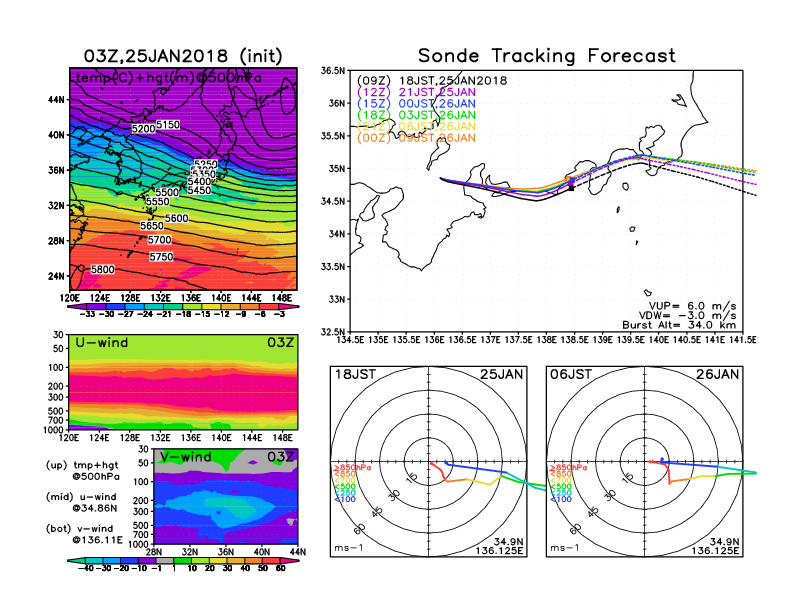The width and height of the screenshot is (792, 612).
Task: Click the '06JST' hodograph label
Action: click(x=571, y=375)
